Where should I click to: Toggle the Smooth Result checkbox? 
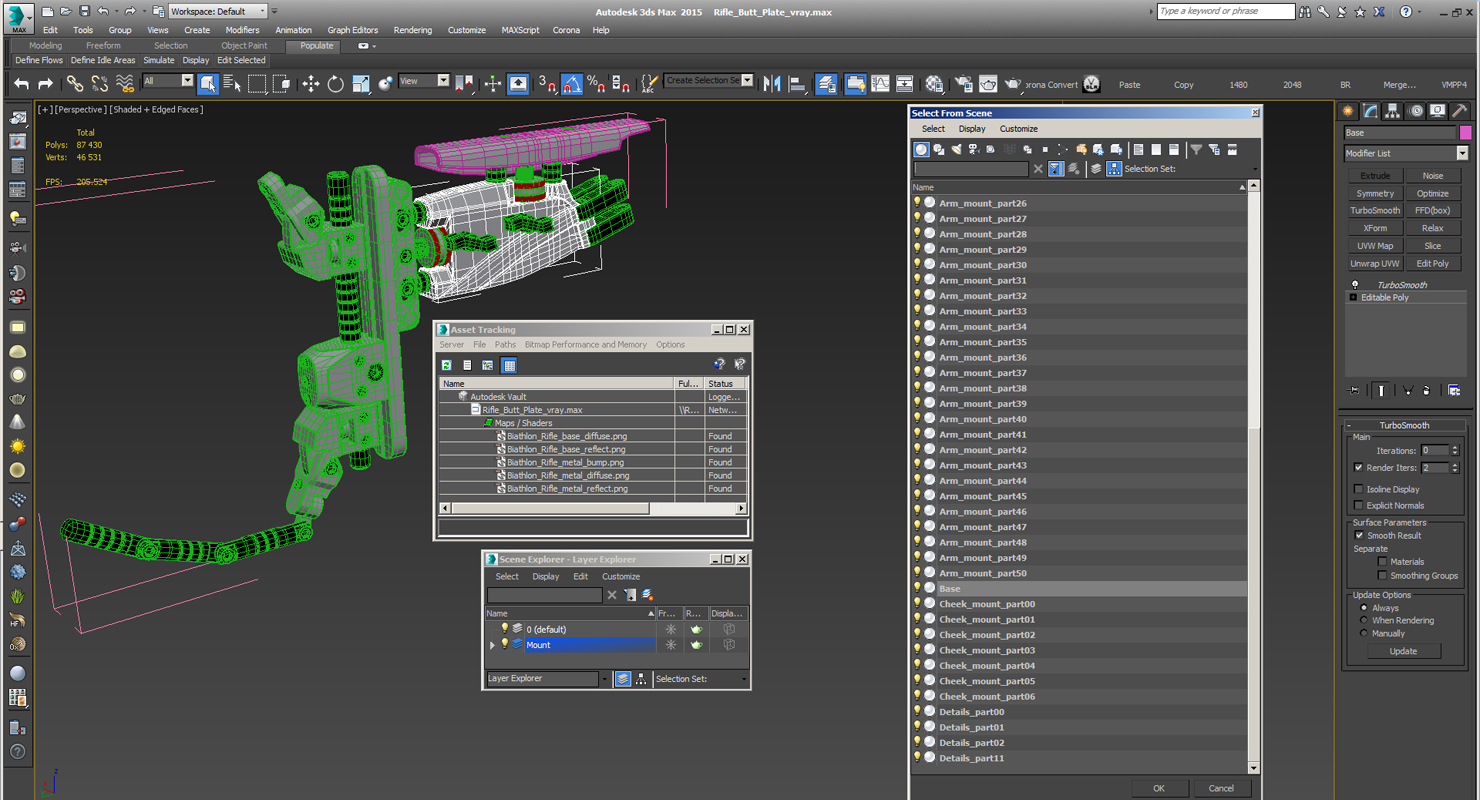tap(1359, 535)
